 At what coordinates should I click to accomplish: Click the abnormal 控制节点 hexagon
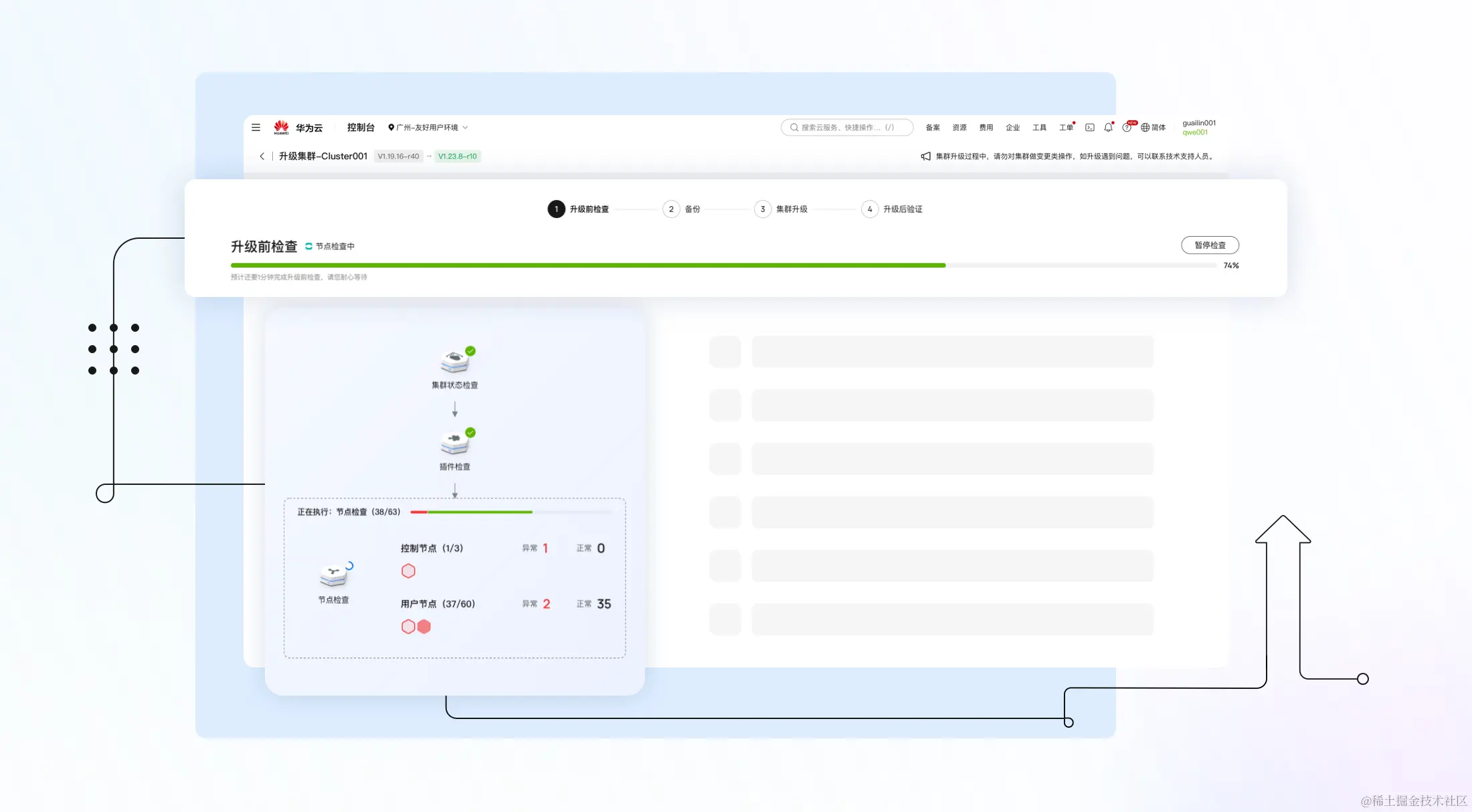click(408, 571)
